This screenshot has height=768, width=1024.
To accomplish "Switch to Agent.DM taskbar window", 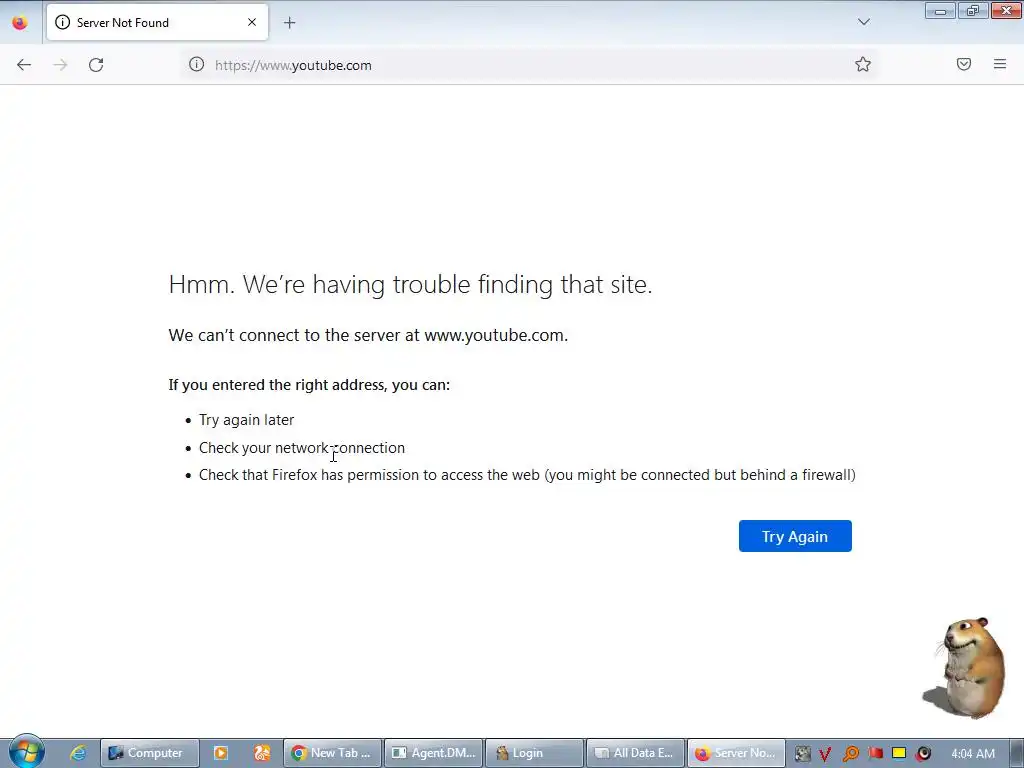I will [434, 753].
